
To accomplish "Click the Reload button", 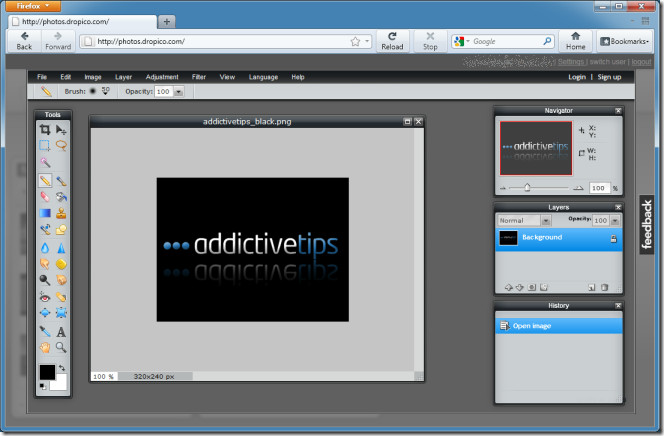I will coord(392,41).
